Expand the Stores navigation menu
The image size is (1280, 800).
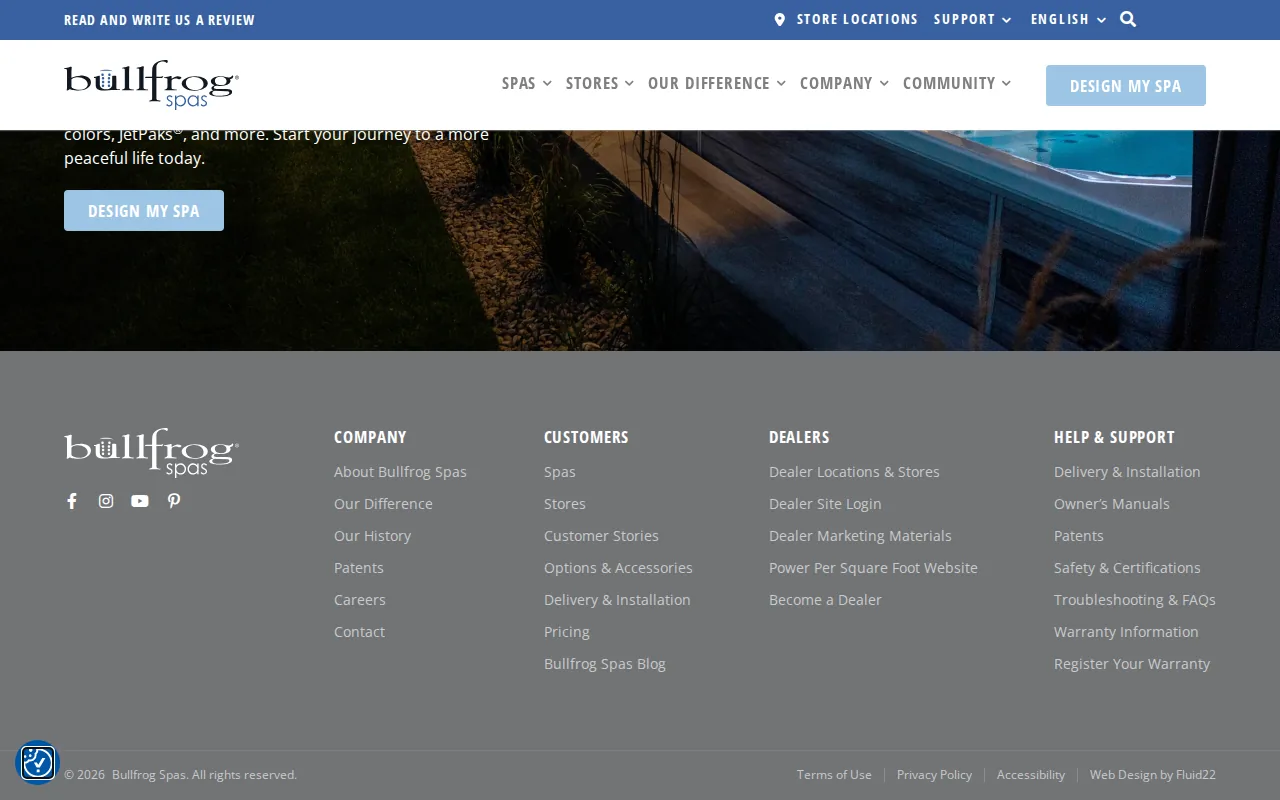[600, 83]
